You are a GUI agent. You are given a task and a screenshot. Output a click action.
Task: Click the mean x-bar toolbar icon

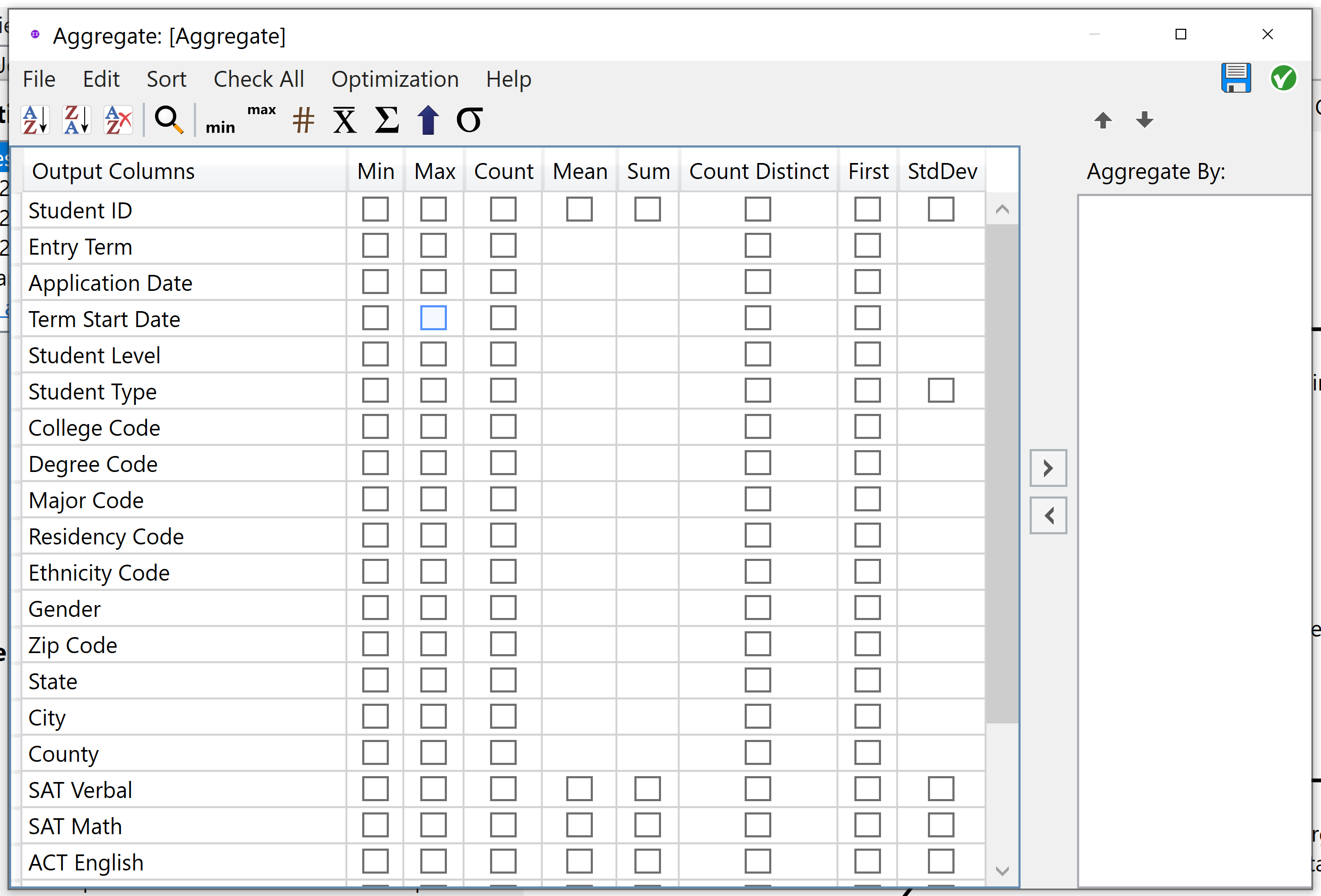(345, 120)
